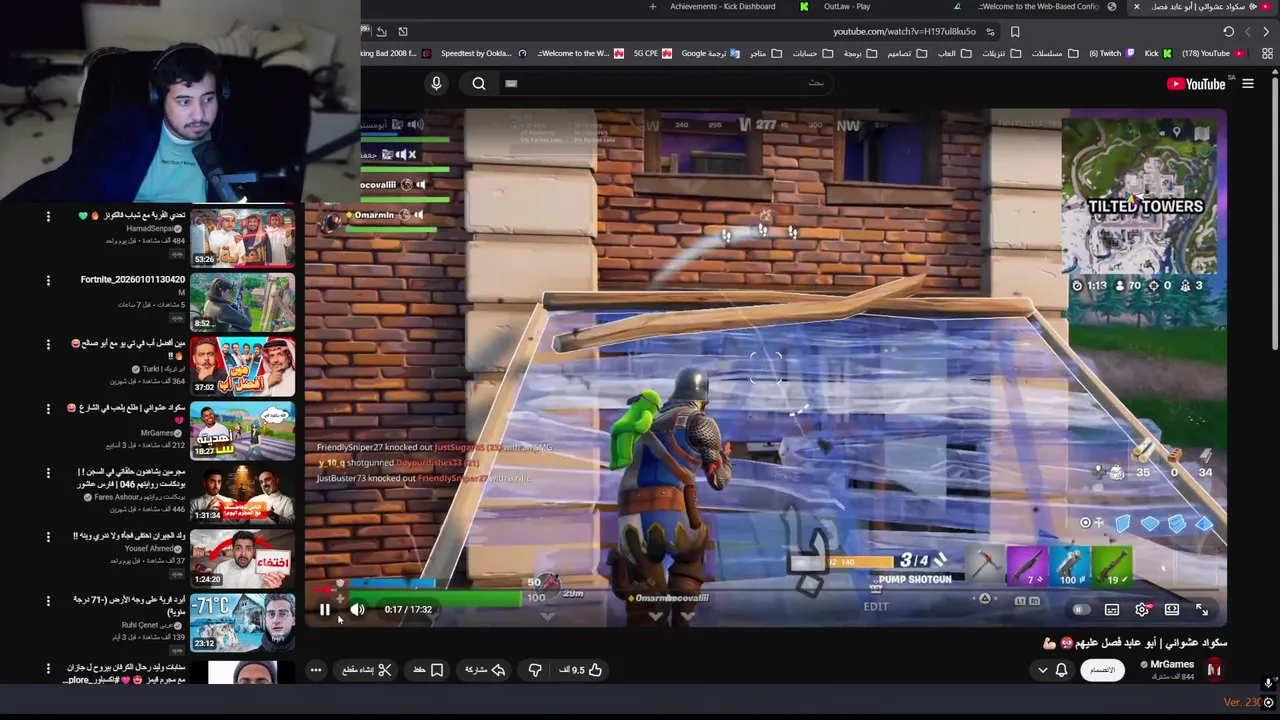Save the video to a playlist
1280x720 pixels.
[x=429, y=670]
